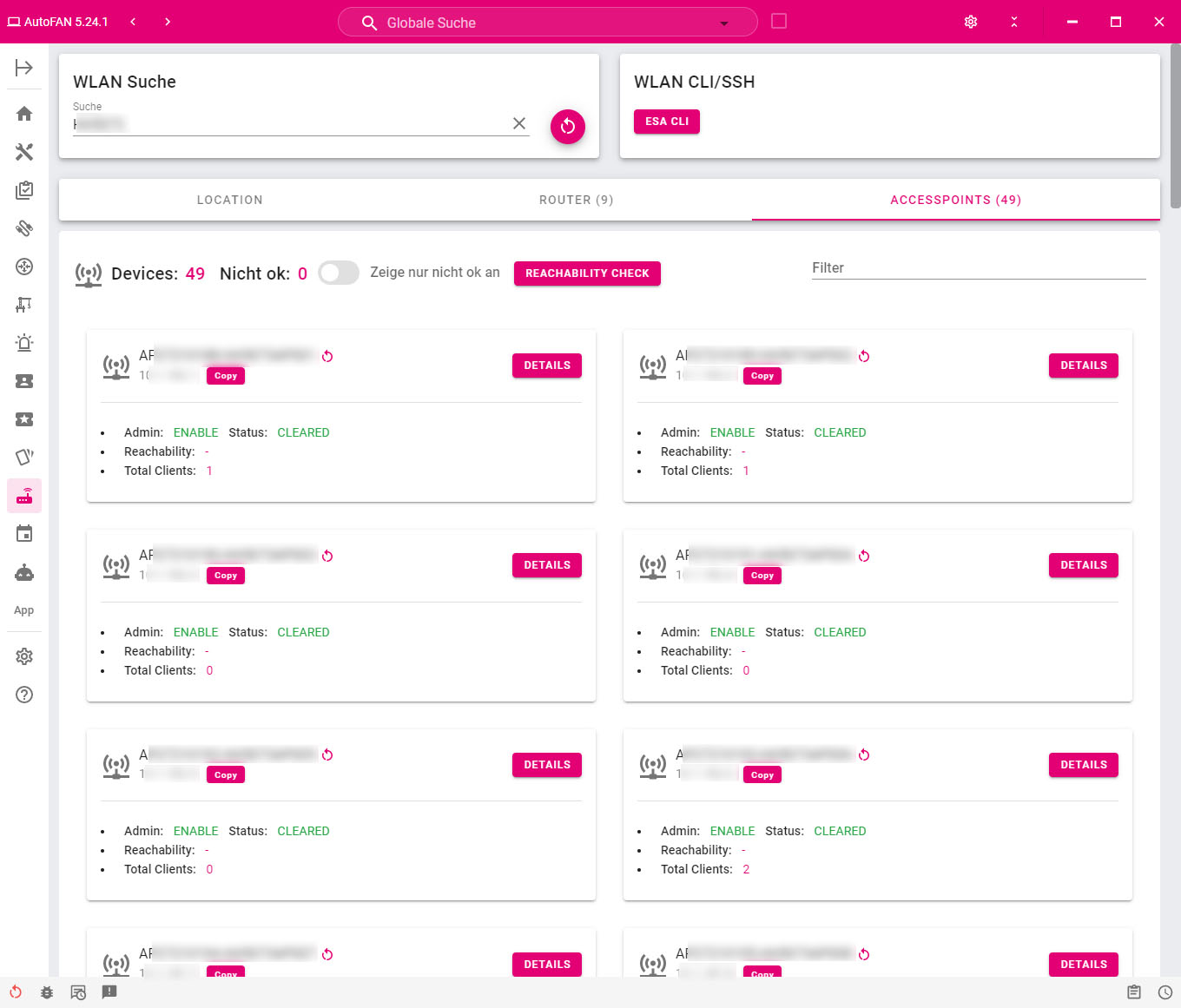Open the cards sidebar icon

coord(24,458)
